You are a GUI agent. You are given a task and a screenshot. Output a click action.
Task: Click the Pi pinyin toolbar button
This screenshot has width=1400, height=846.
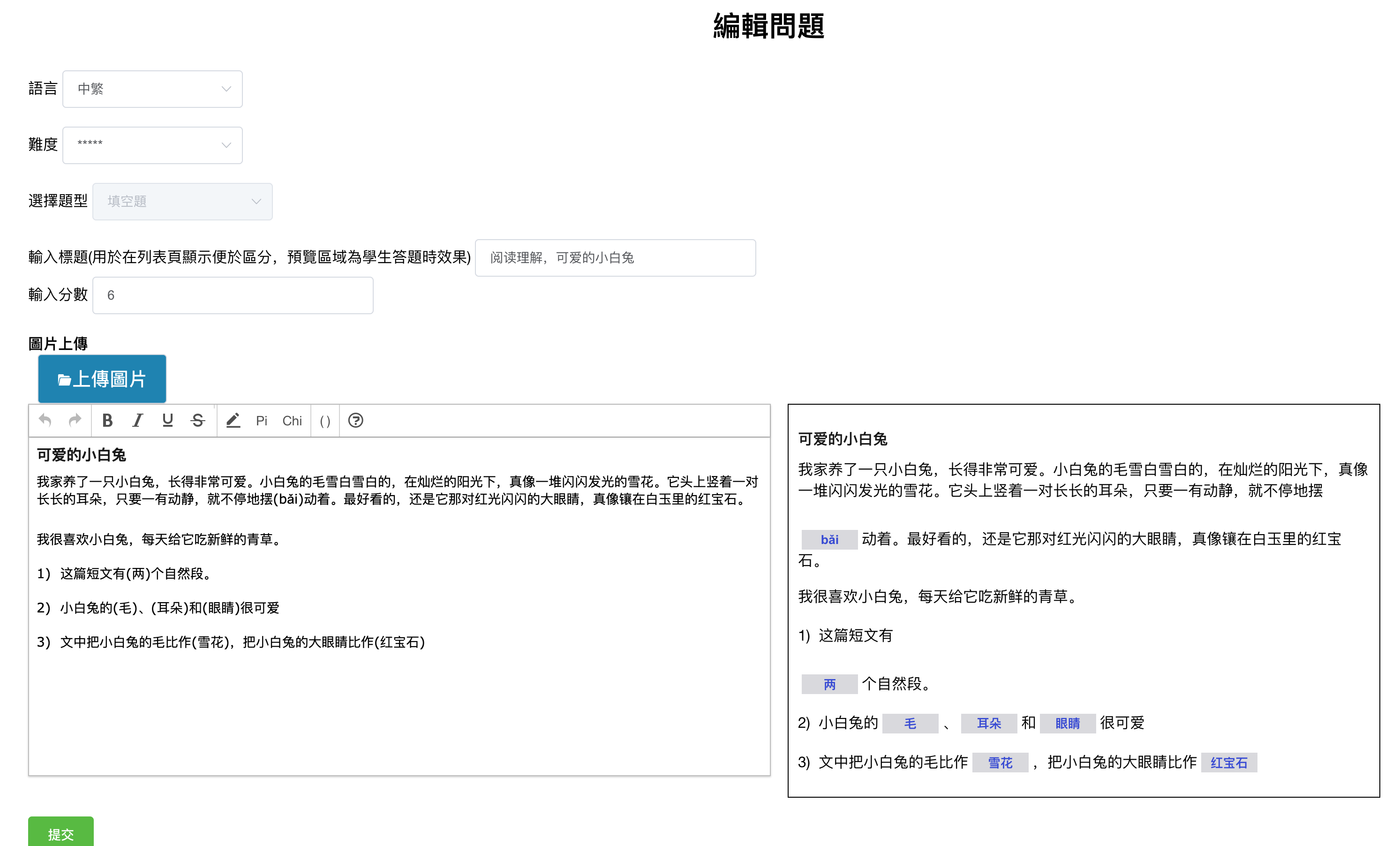click(261, 421)
